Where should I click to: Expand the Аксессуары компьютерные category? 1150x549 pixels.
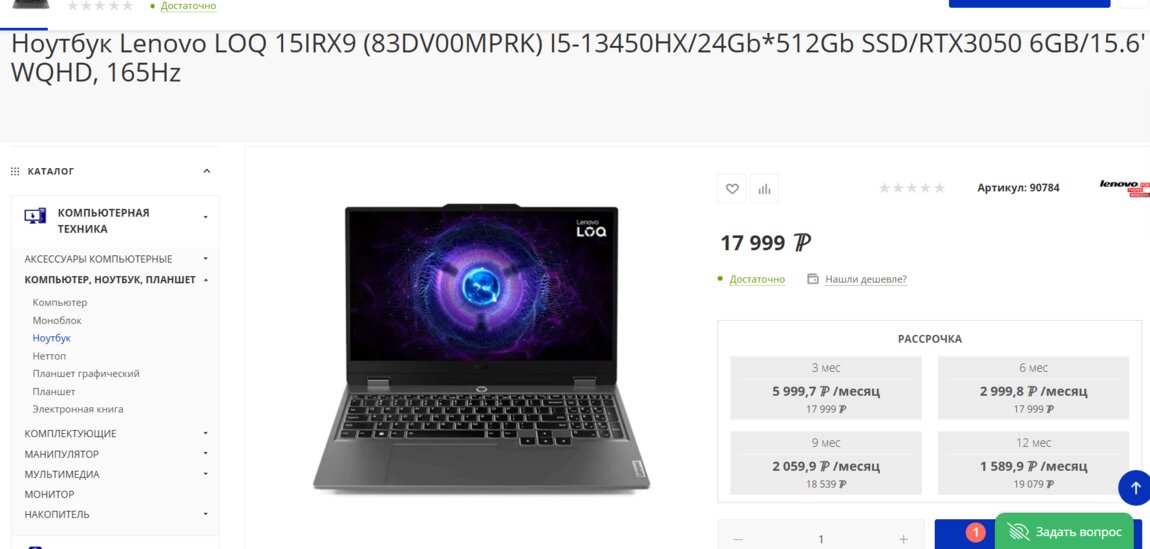(205, 259)
